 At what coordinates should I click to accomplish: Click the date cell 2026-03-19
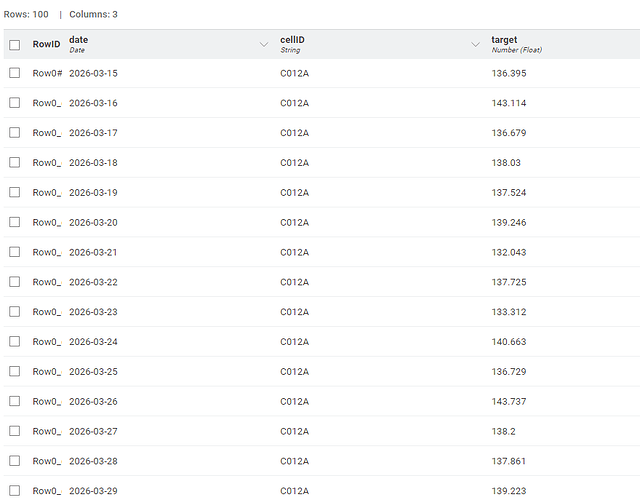[93, 192]
